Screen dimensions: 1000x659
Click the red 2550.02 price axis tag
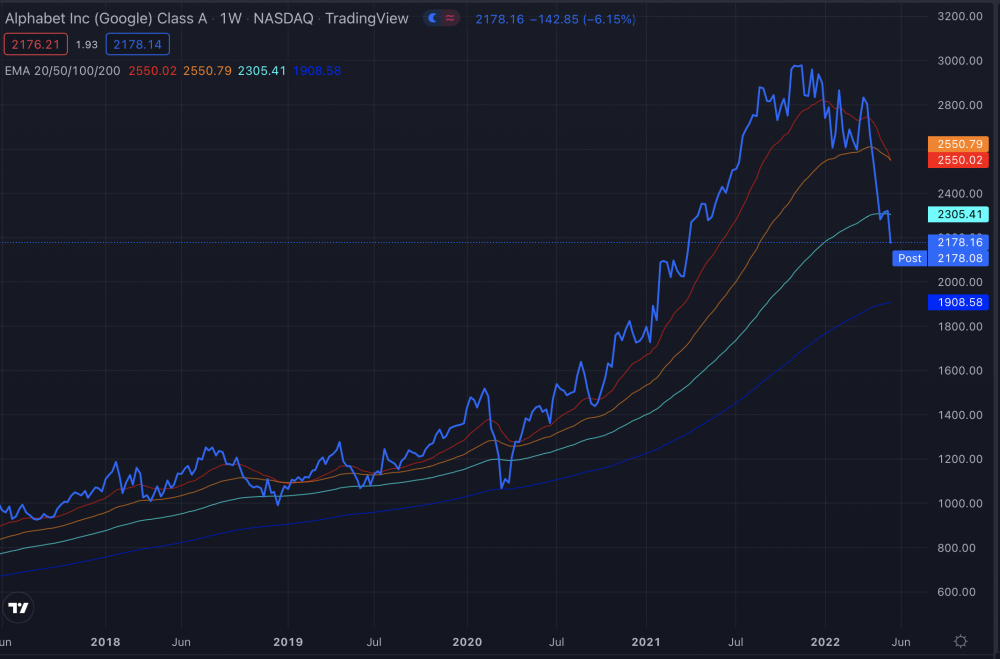click(958, 160)
